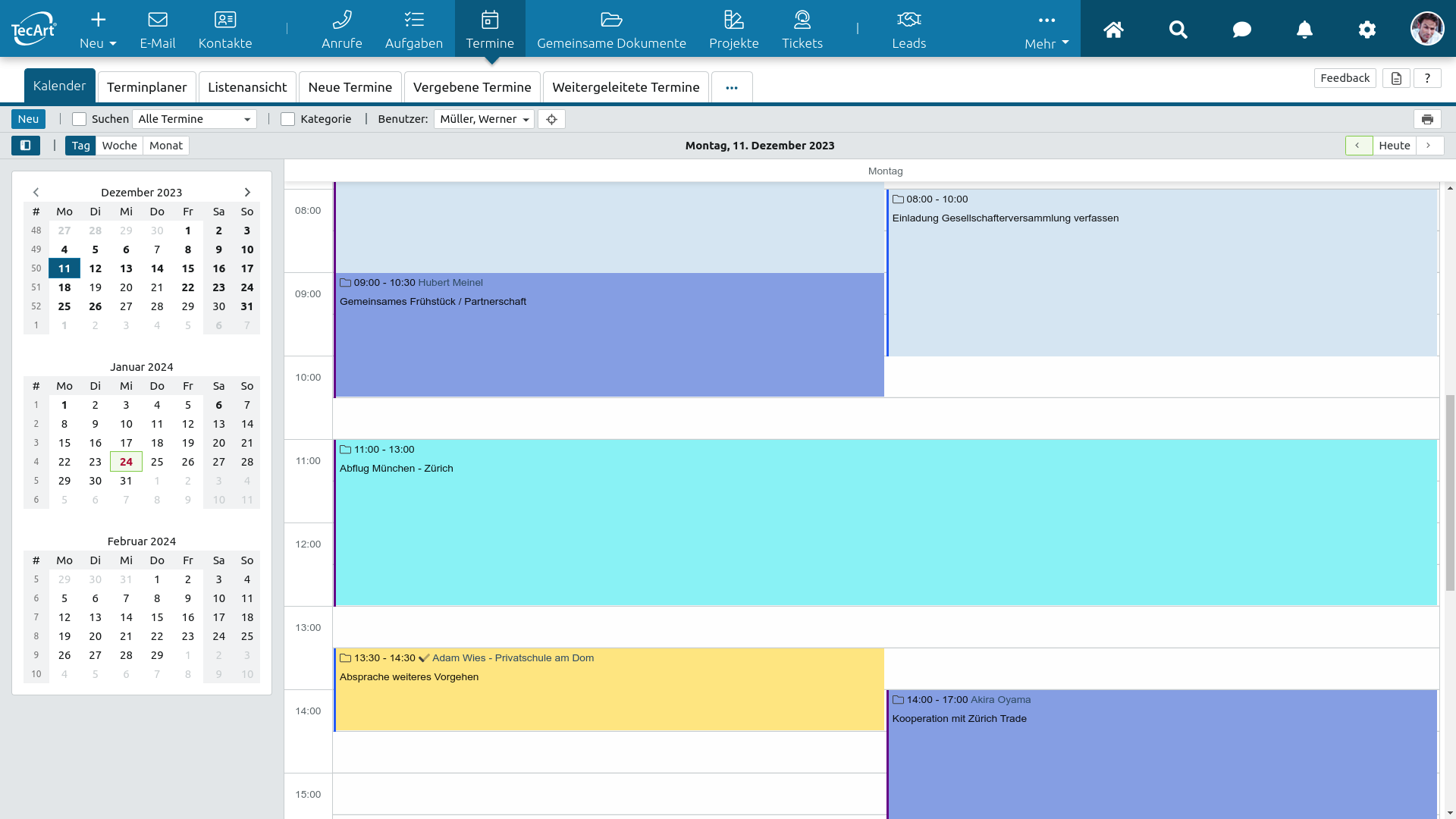
Task: Click the crosshair icon next to user selector
Action: point(551,119)
